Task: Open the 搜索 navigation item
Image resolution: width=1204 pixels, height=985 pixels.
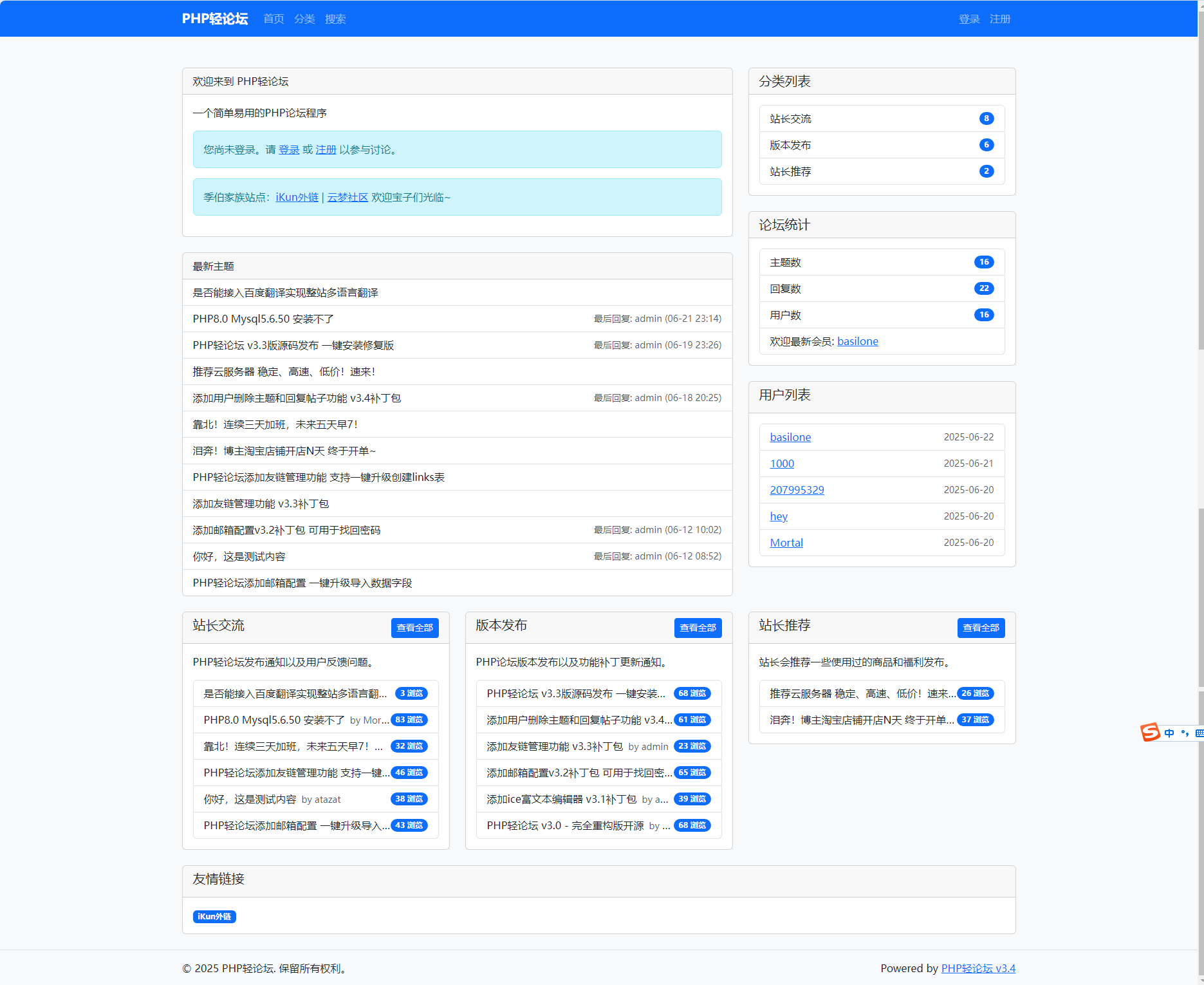Action: pos(335,19)
